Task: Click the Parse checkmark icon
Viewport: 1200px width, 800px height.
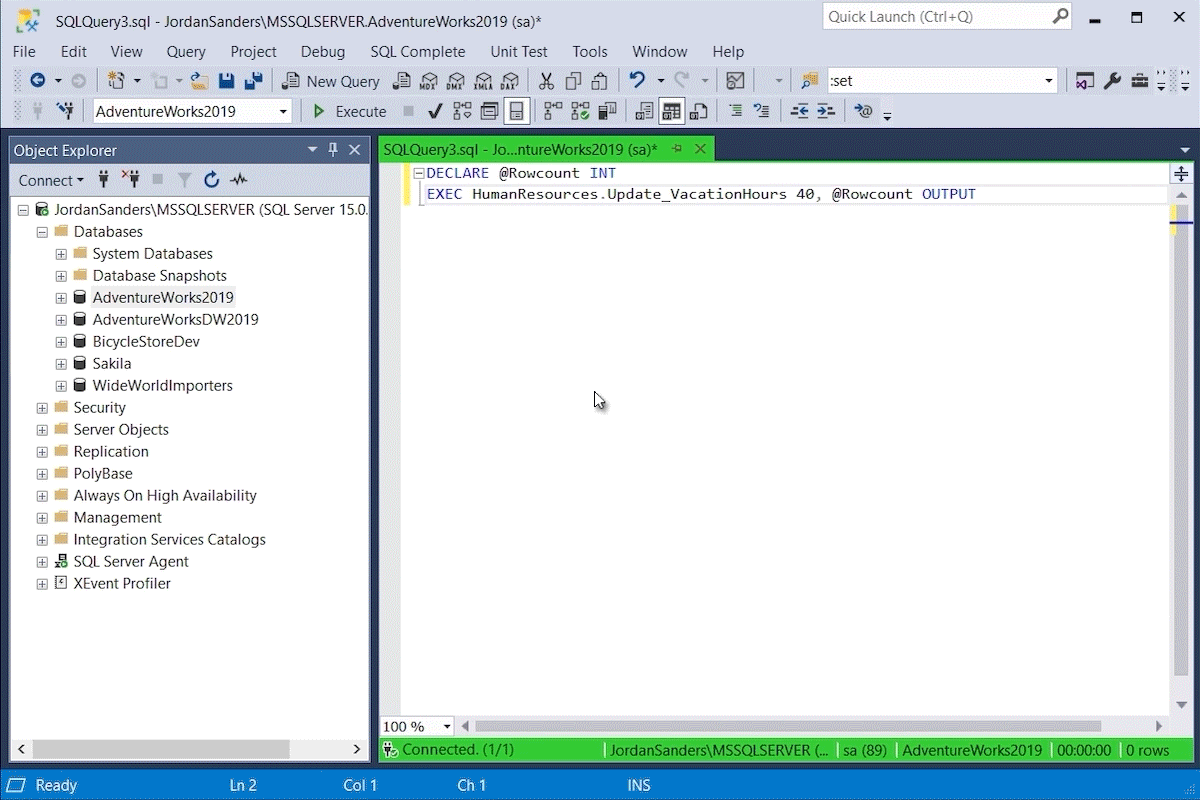Action: click(435, 111)
